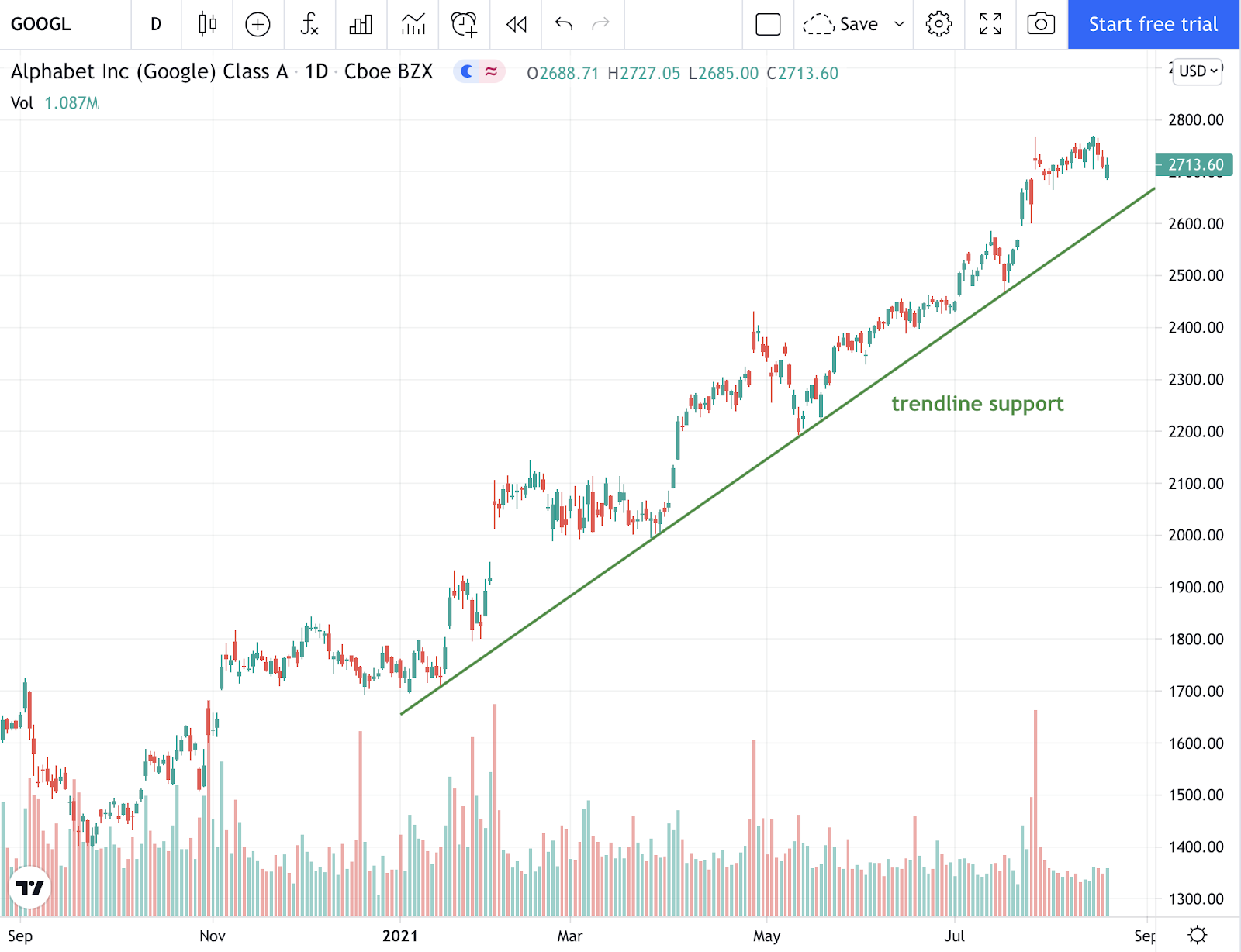Click the 2800.00 price scale label
This screenshot has width=1241, height=952.
(1195, 119)
